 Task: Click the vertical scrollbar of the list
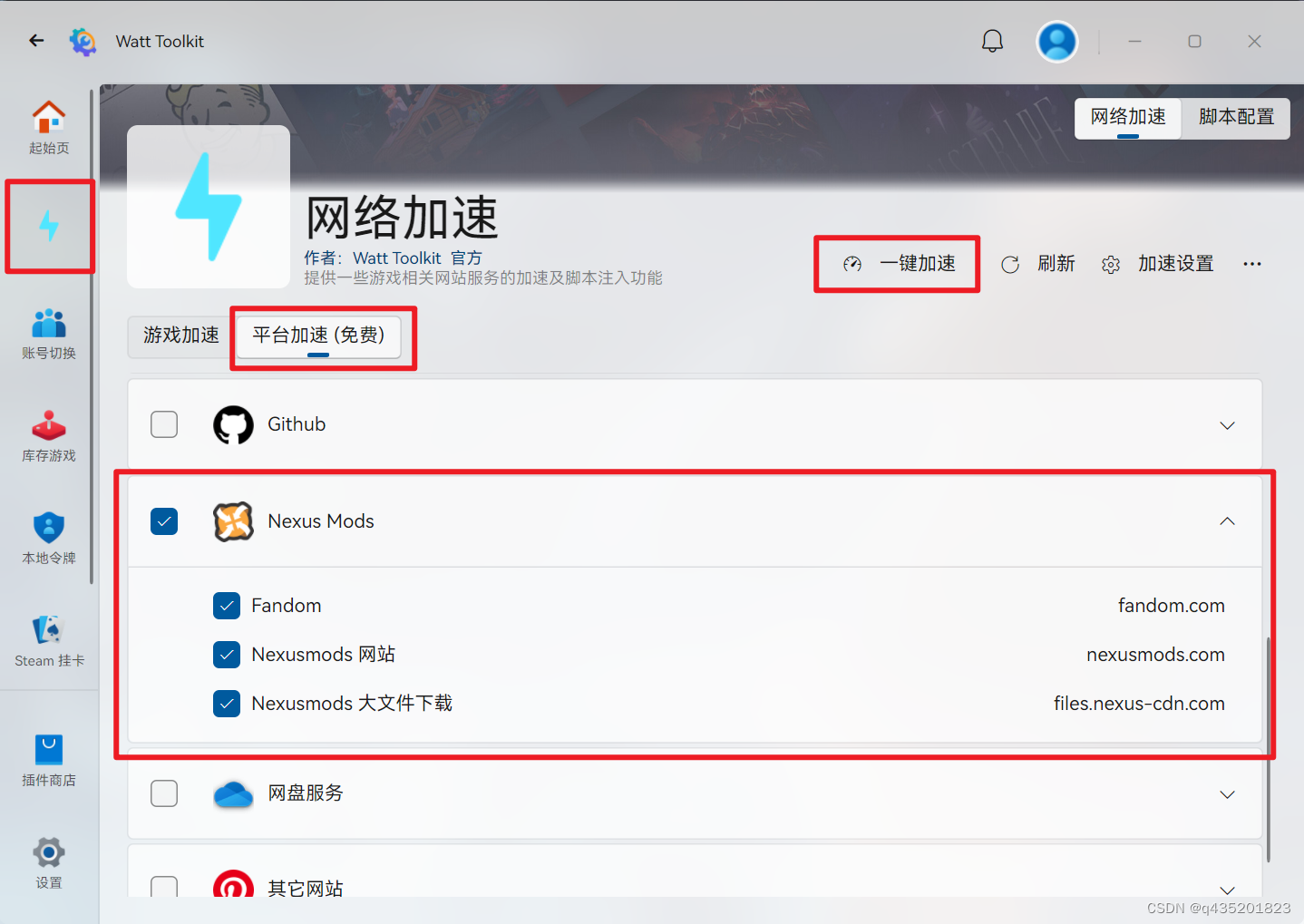(x=1268, y=749)
